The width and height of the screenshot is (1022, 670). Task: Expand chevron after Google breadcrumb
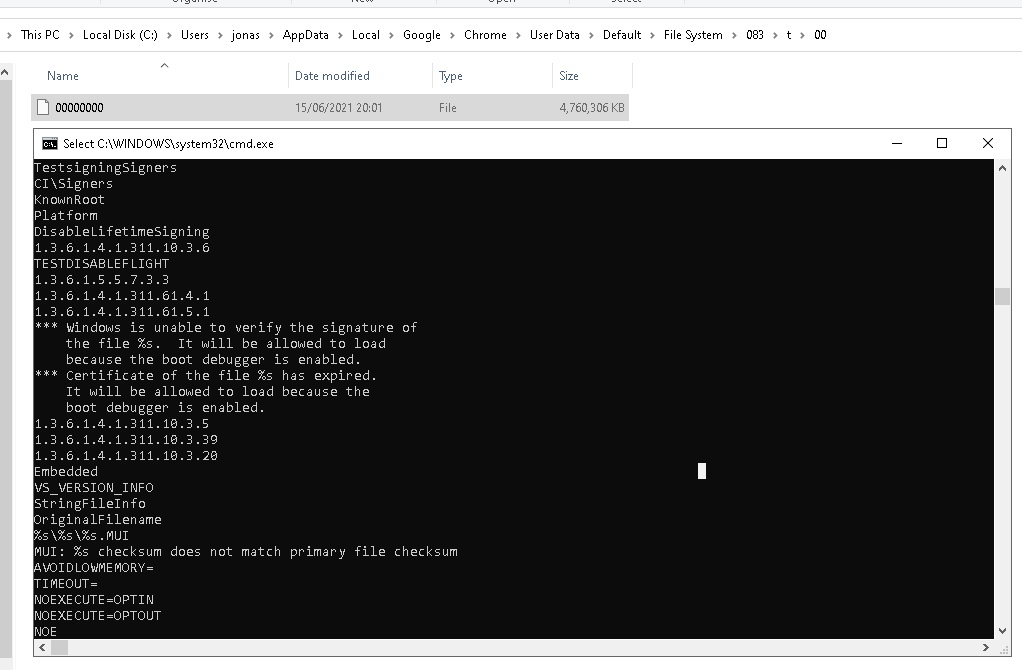(452, 35)
